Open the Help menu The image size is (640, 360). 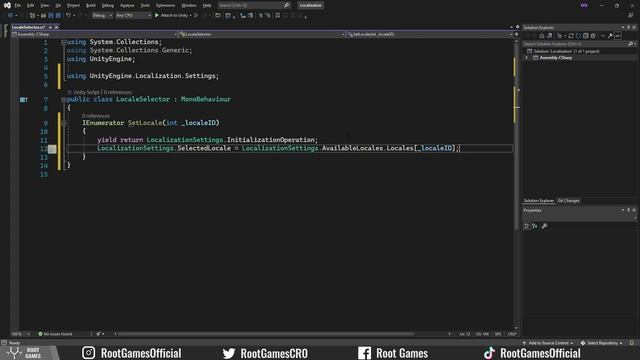(207, 5)
